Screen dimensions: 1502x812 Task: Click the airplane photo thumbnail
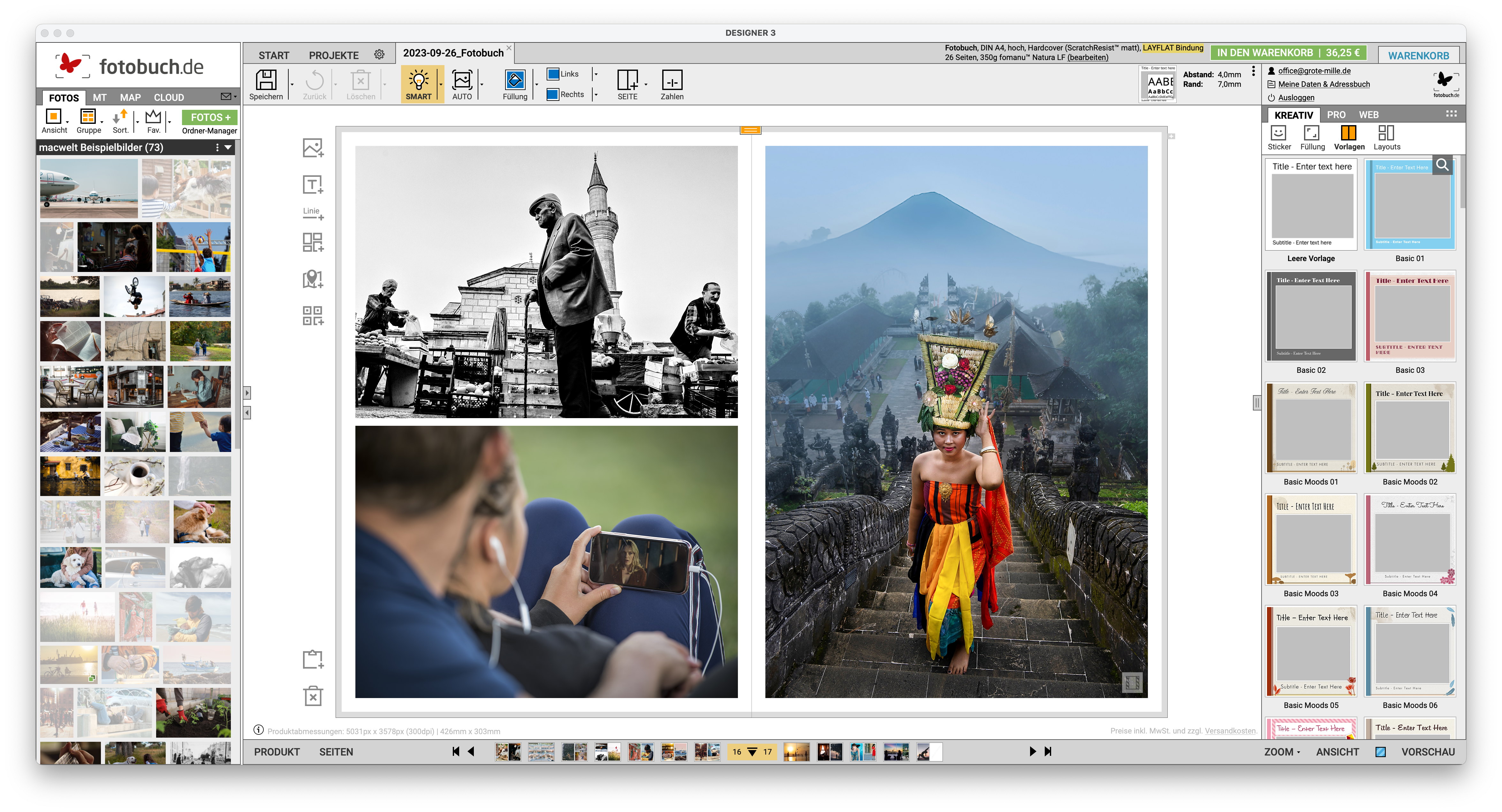tap(89, 189)
